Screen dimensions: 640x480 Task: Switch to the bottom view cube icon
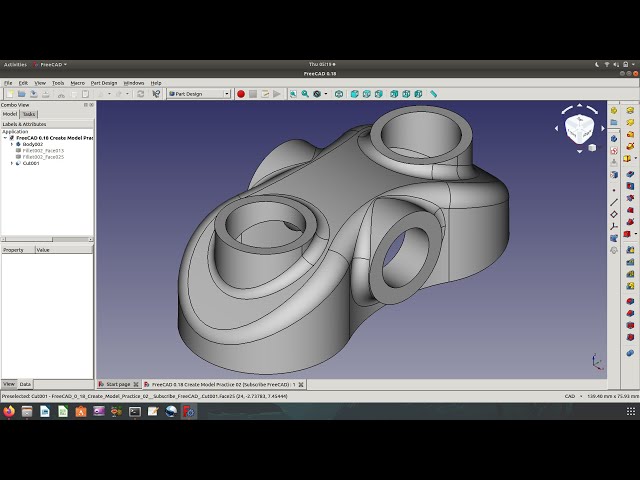(x=406, y=94)
